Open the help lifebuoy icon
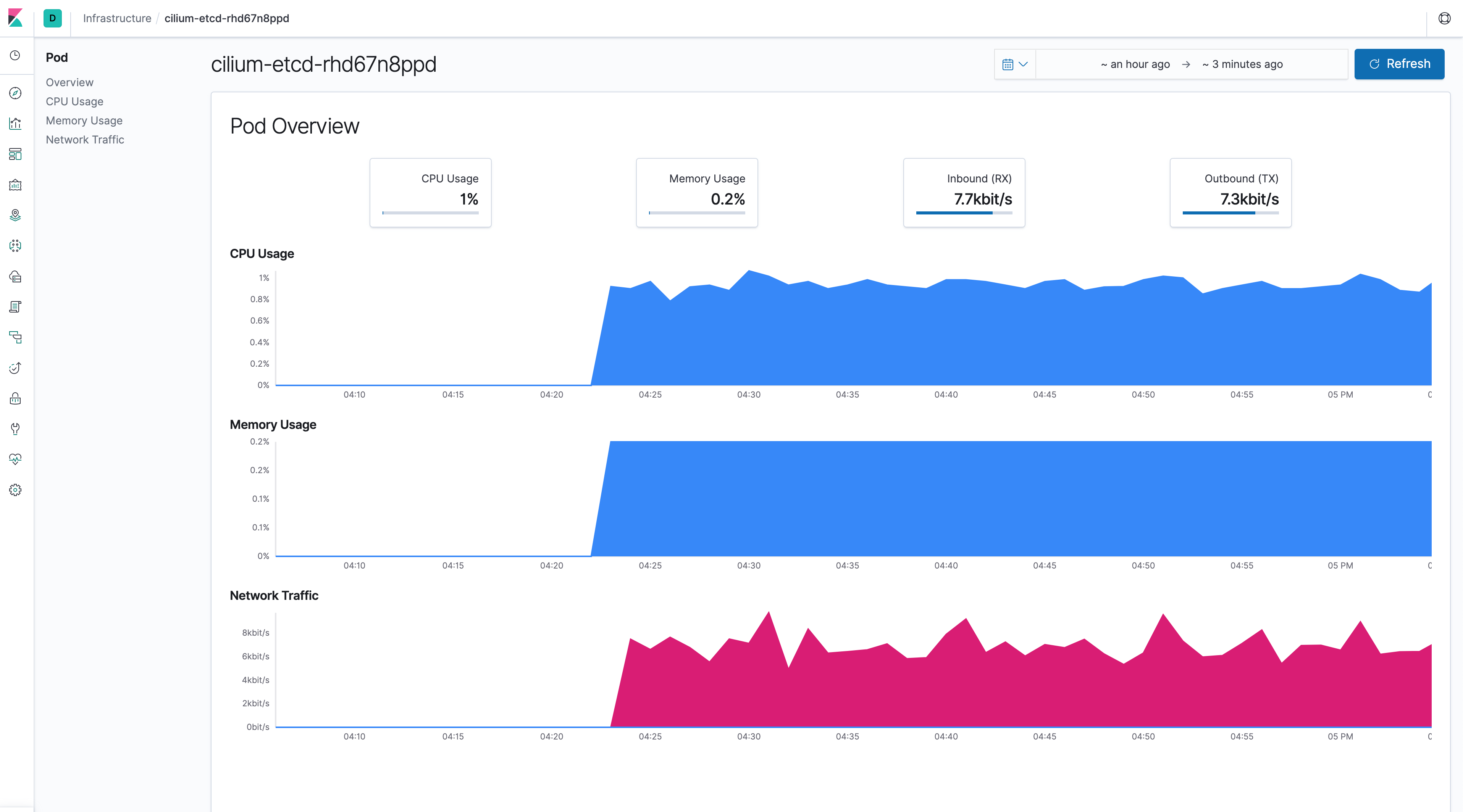 (1444, 18)
